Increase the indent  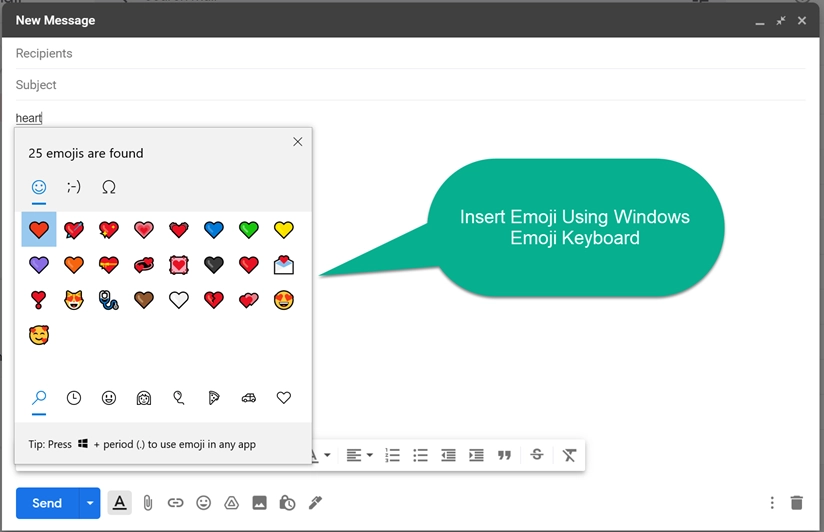point(476,455)
